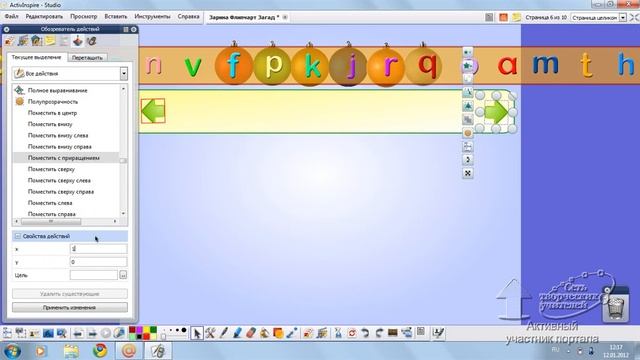Click the y value input field

[98, 262]
